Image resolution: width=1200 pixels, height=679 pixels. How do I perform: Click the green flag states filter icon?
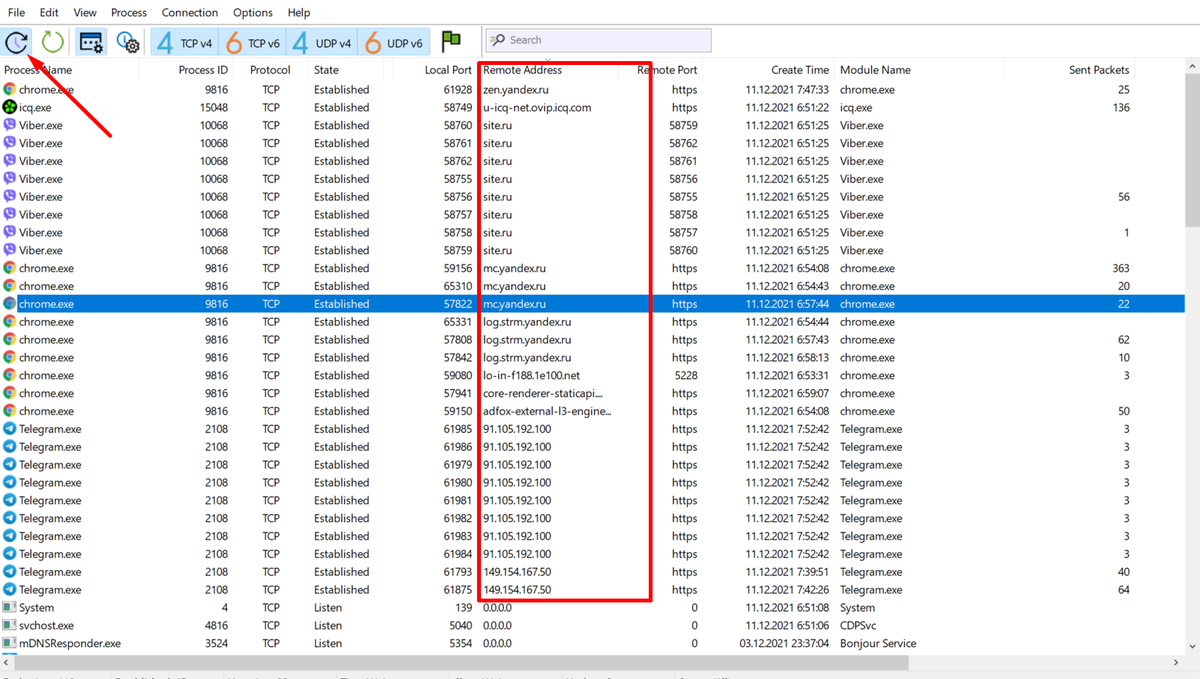click(451, 41)
